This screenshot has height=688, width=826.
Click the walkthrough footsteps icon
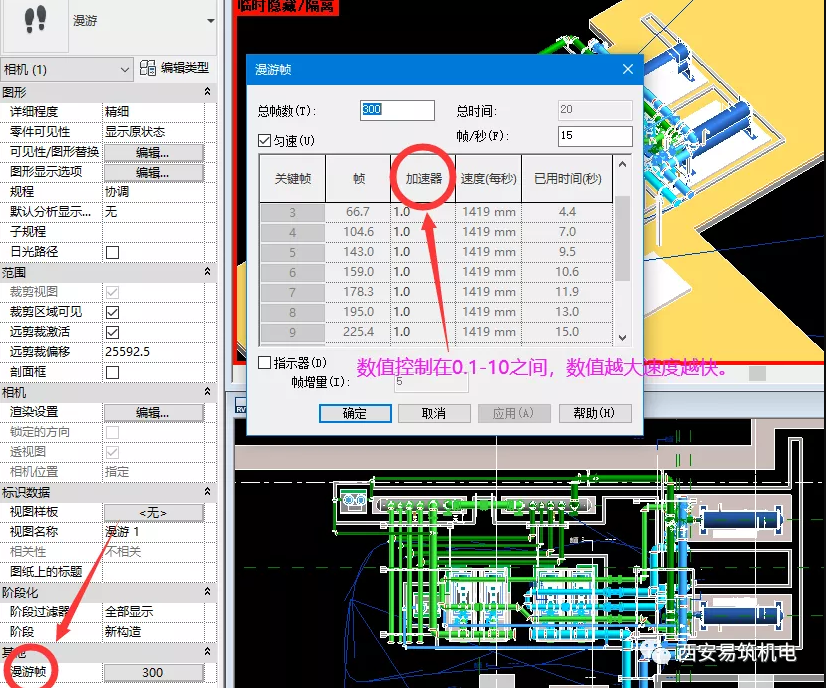tap(35, 20)
